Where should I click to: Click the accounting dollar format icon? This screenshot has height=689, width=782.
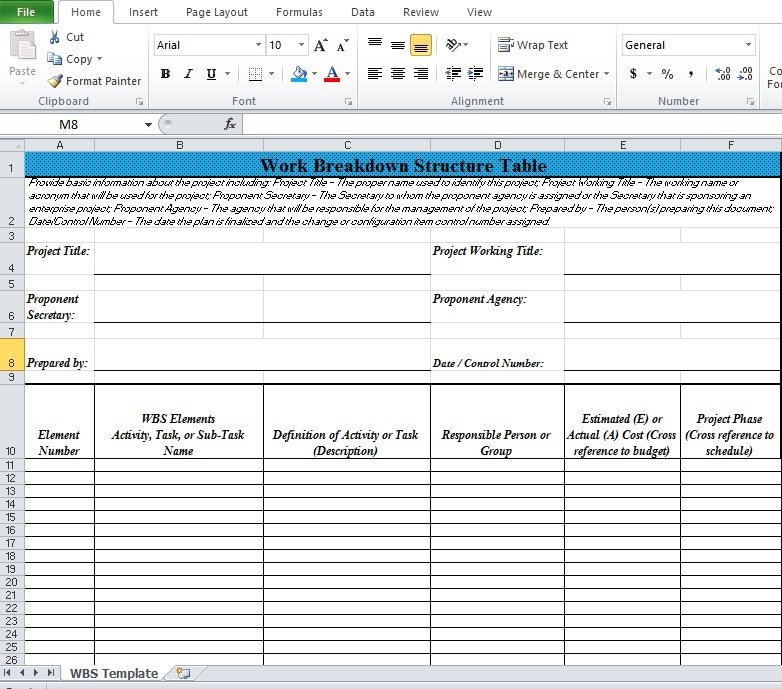click(633, 74)
